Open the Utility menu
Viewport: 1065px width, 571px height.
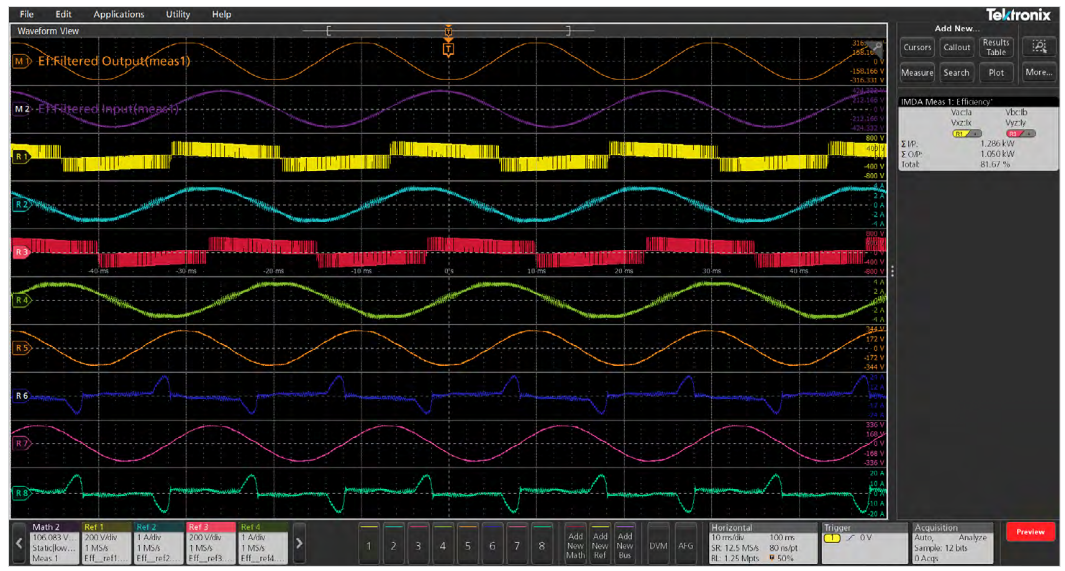(x=178, y=15)
